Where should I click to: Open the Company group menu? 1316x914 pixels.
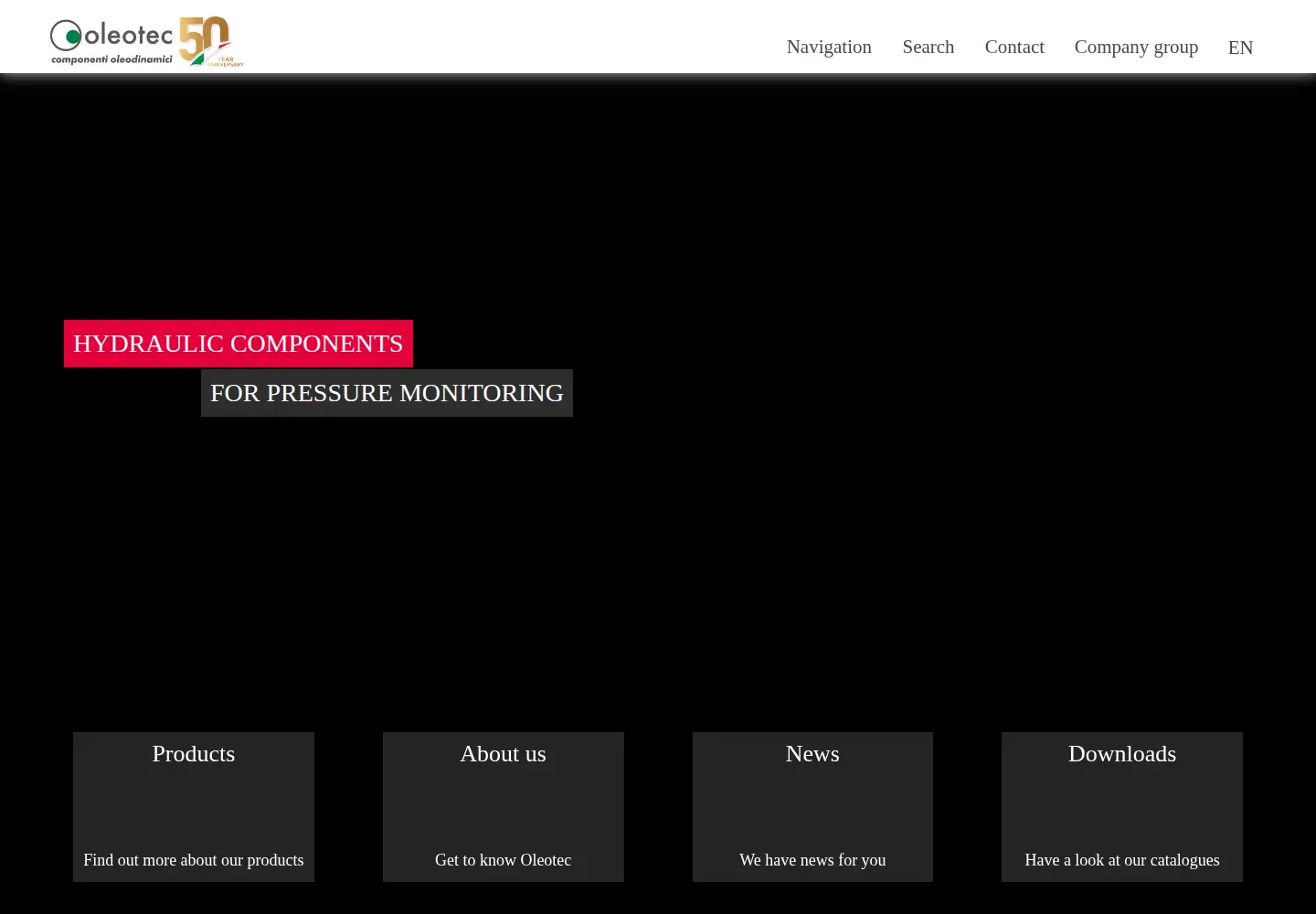1136,47
